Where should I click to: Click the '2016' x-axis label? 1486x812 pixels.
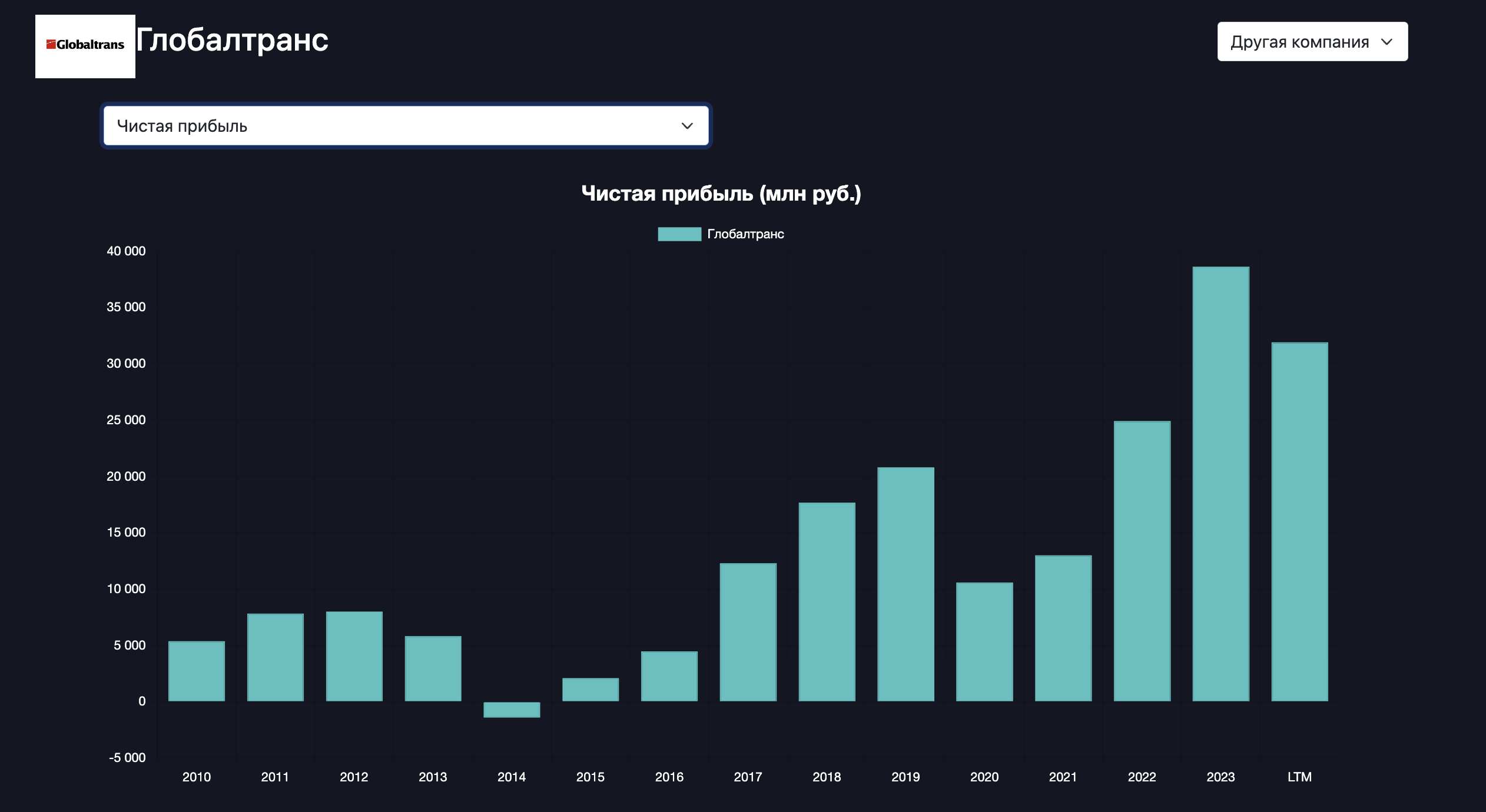tap(669, 777)
